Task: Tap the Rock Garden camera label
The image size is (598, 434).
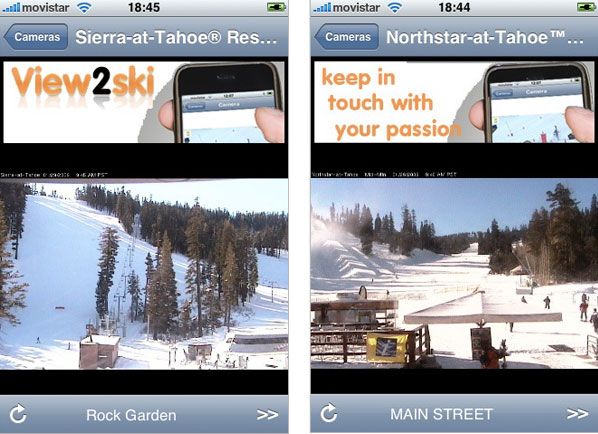Action: [x=131, y=415]
